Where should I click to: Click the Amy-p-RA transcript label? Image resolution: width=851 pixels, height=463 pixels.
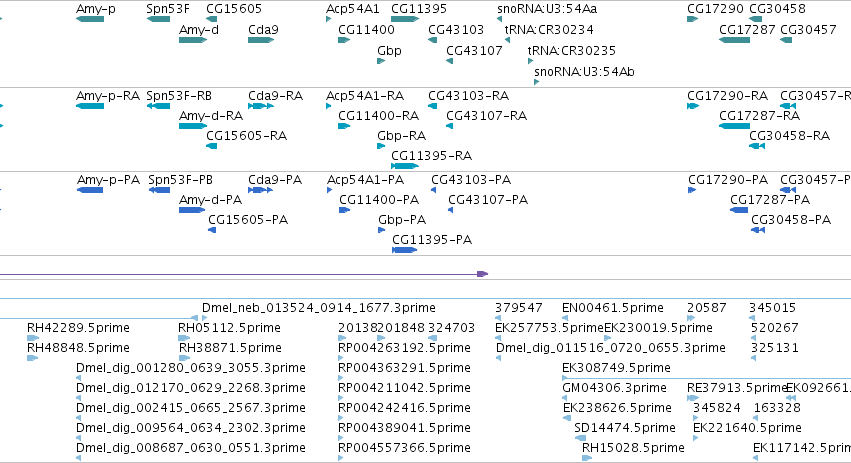(x=108, y=96)
